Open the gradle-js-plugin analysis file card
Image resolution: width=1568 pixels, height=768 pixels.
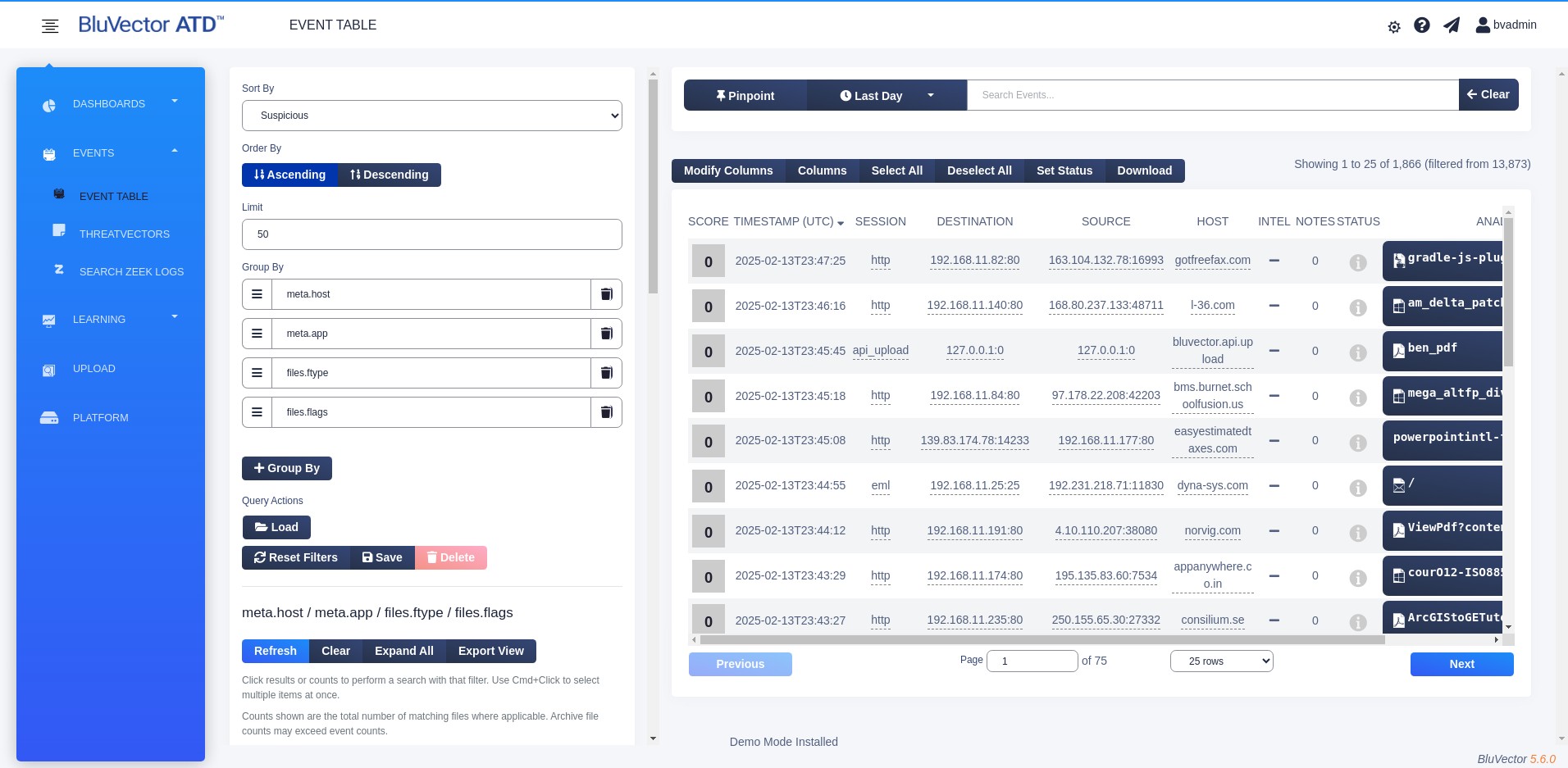pos(1444,261)
